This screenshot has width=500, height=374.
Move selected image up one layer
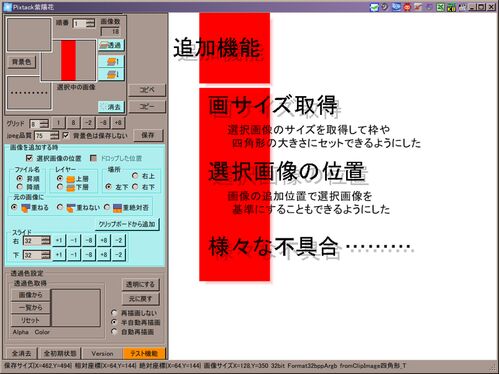tap(111, 61)
